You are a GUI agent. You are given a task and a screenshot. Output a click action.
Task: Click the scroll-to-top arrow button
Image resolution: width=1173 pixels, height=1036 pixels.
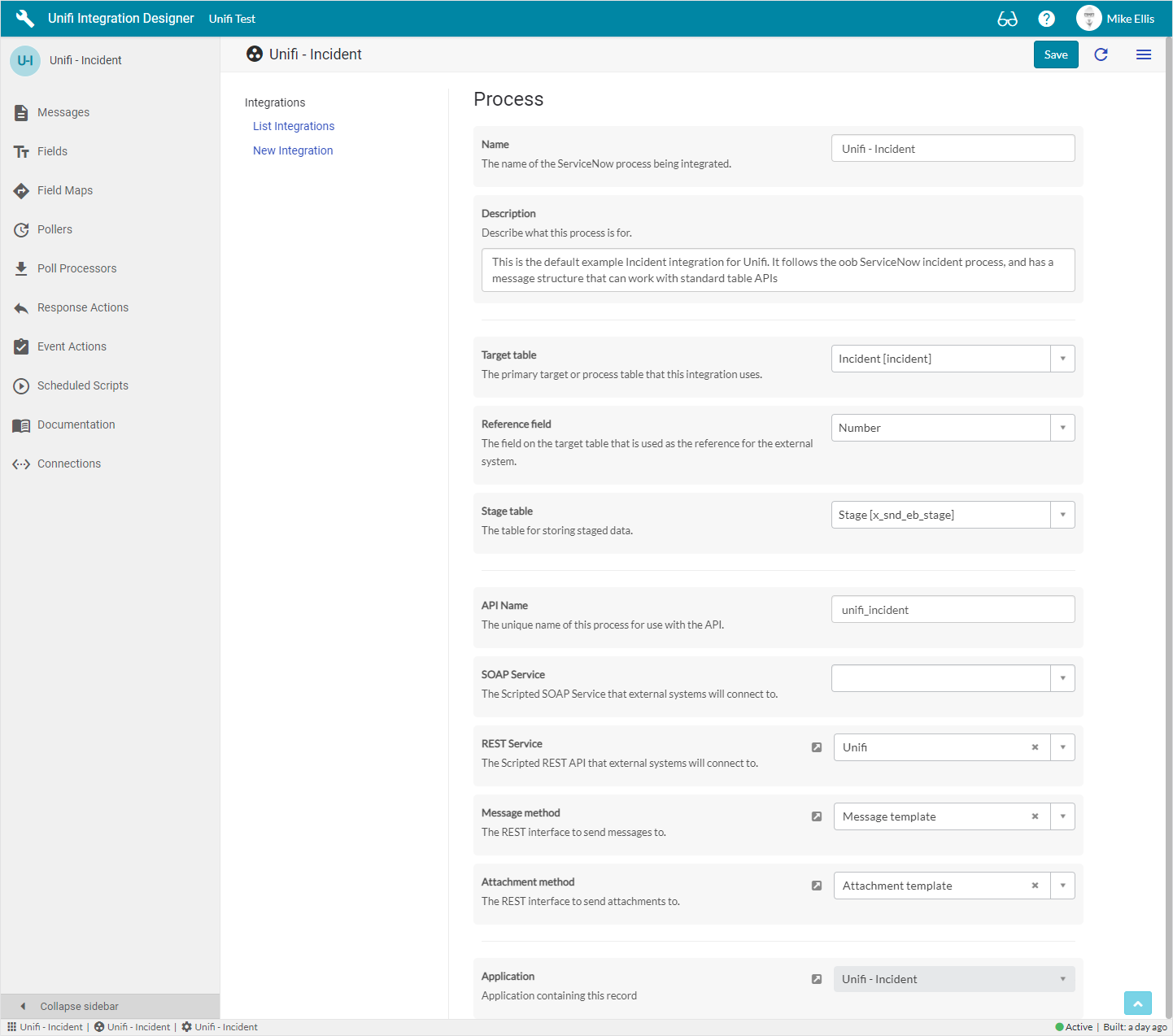(x=1137, y=1004)
